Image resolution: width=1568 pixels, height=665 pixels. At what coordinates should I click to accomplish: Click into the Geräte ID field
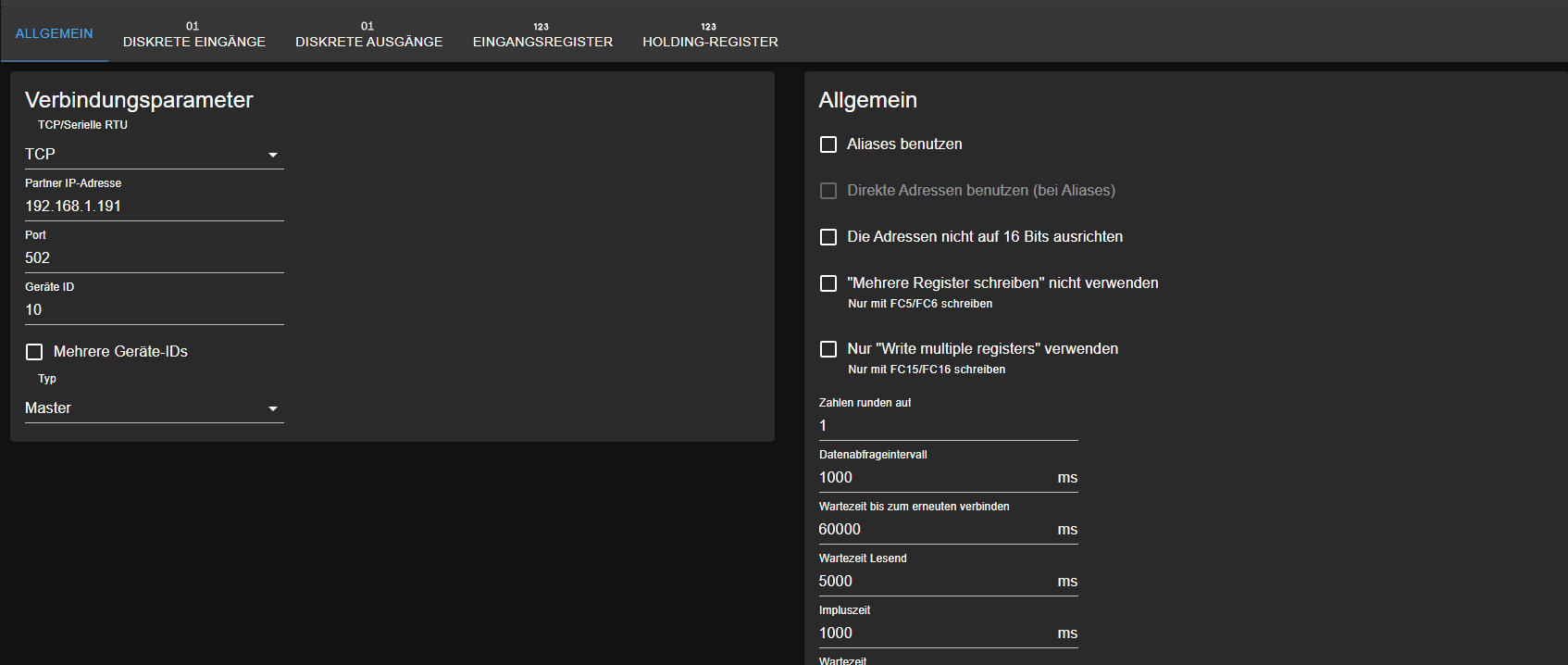point(154,310)
